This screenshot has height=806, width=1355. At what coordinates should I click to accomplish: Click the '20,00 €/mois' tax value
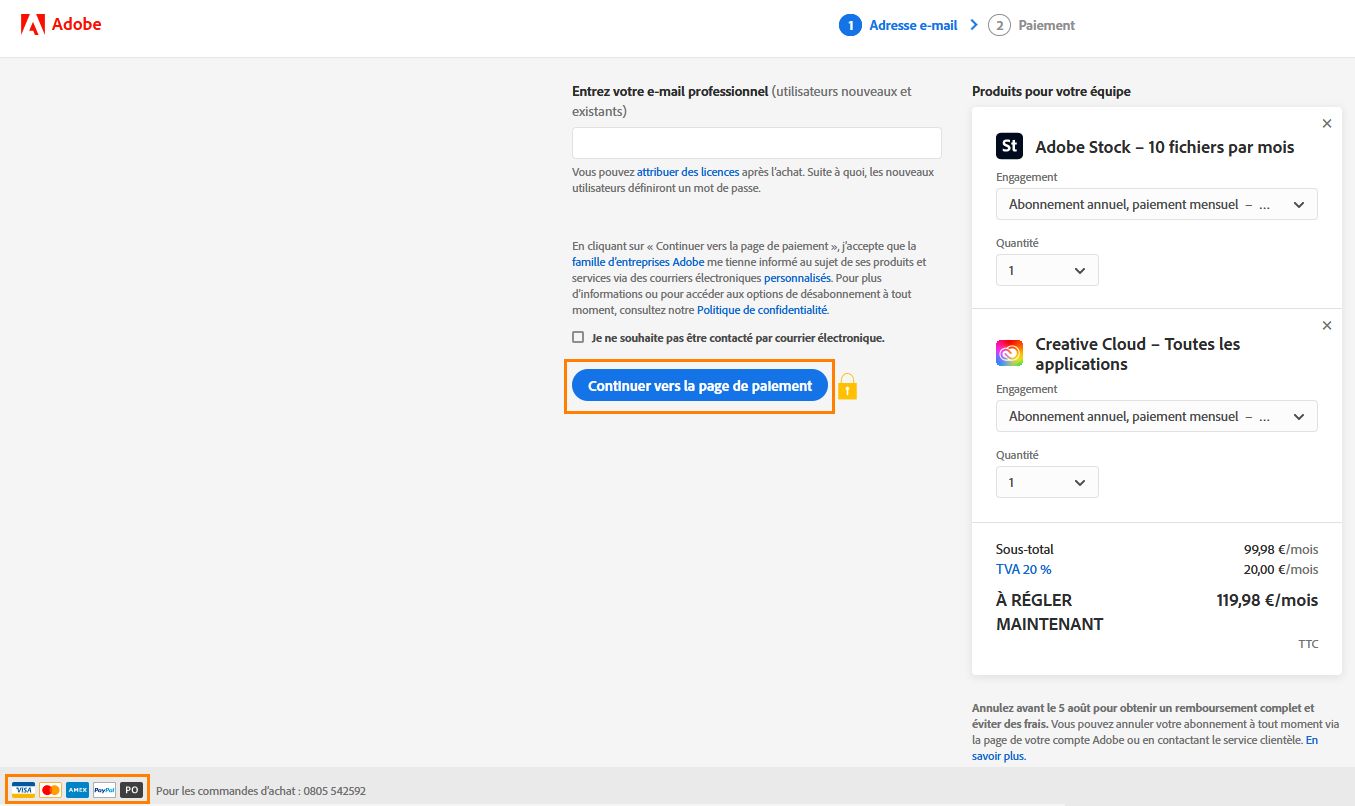[1281, 570]
